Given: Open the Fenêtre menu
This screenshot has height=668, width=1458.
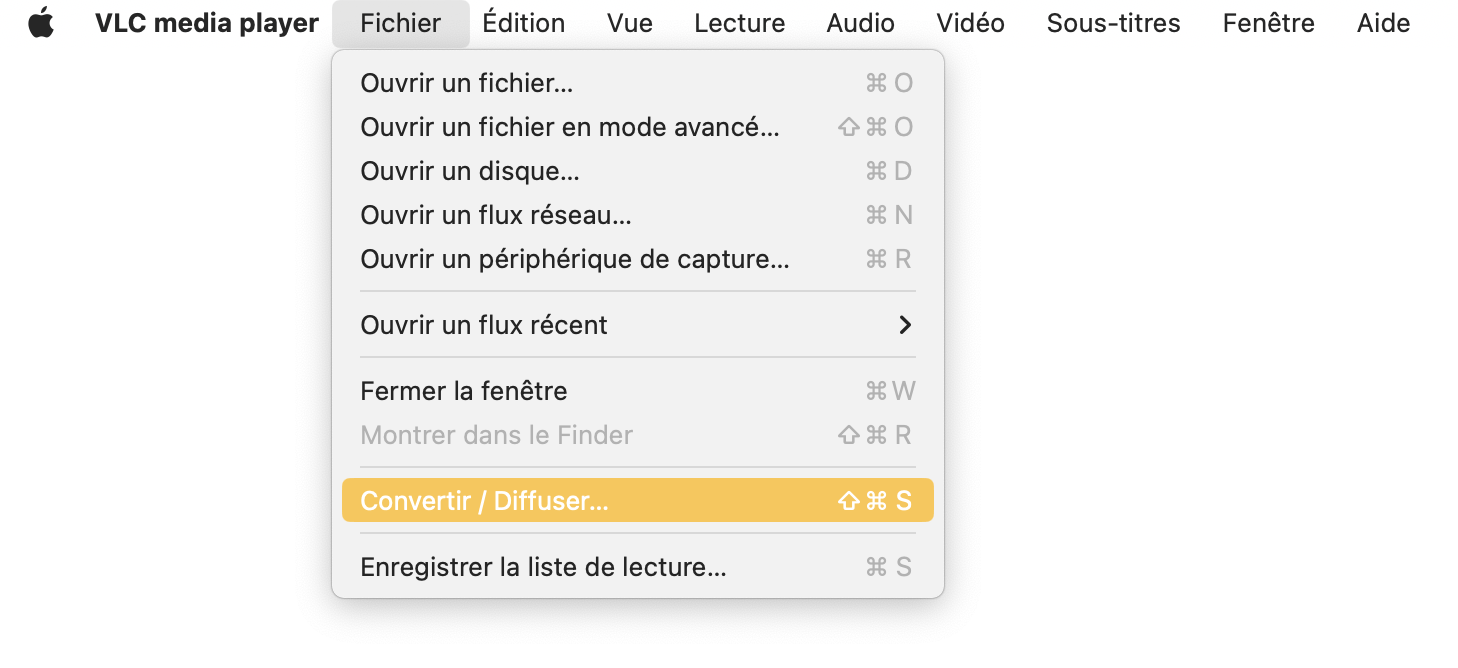Looking at the screenshot, I should 1268,23.
